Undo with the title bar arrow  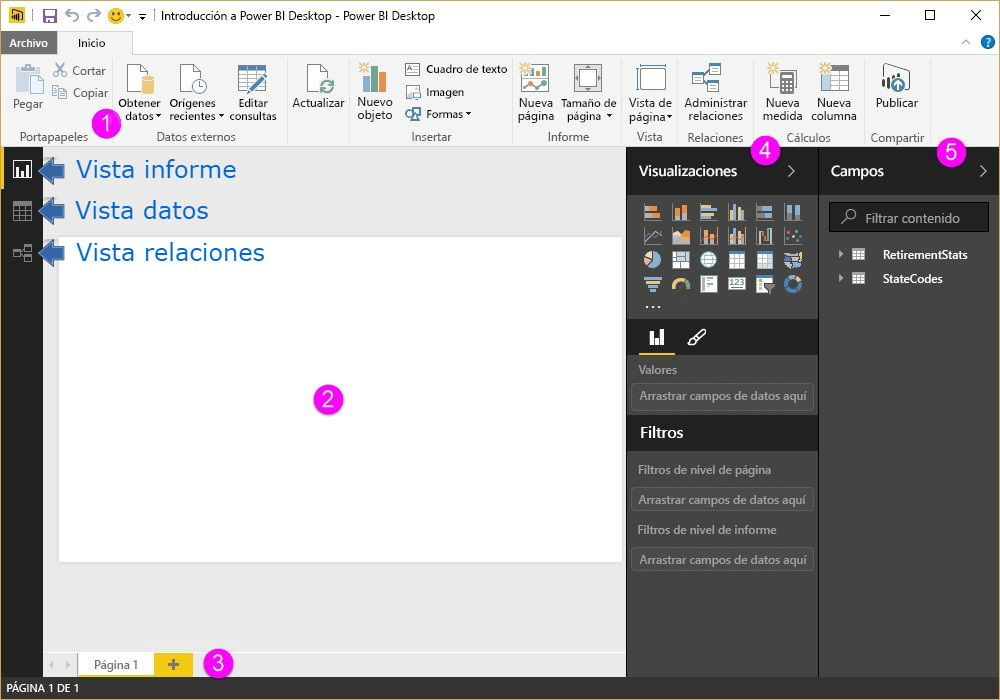71,15
